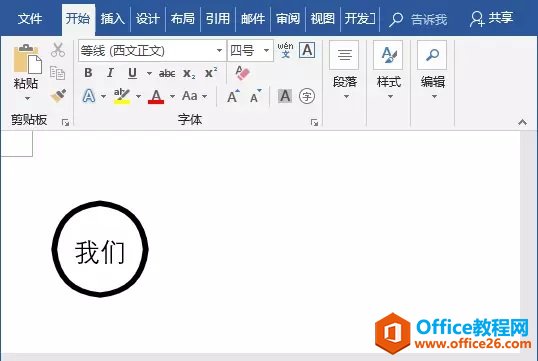Open the Font dialog launcher
538x361 pixels.
[x=314, y=123]
